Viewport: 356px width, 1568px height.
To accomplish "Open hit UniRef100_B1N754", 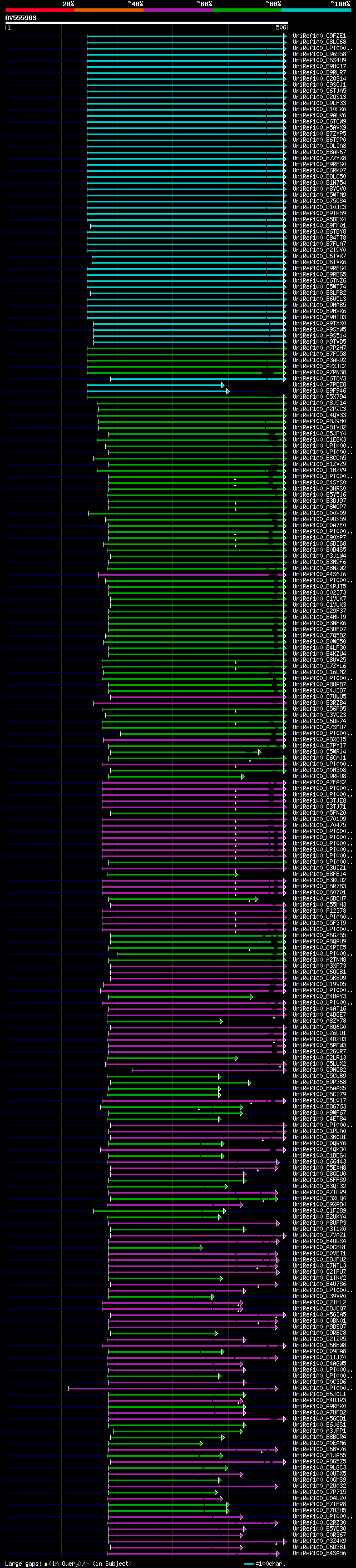I will coord(319,182).
